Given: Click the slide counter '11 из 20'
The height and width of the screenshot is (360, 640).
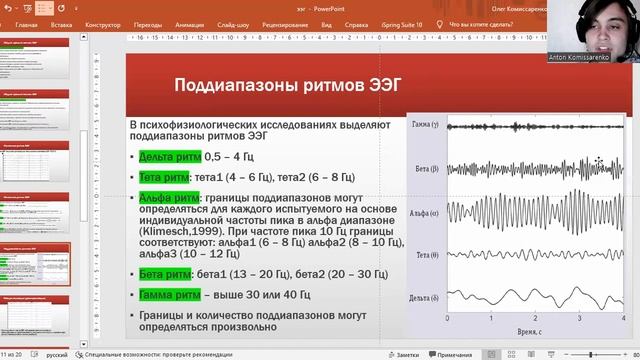Looking at the screenshot, I should (11, 355).
